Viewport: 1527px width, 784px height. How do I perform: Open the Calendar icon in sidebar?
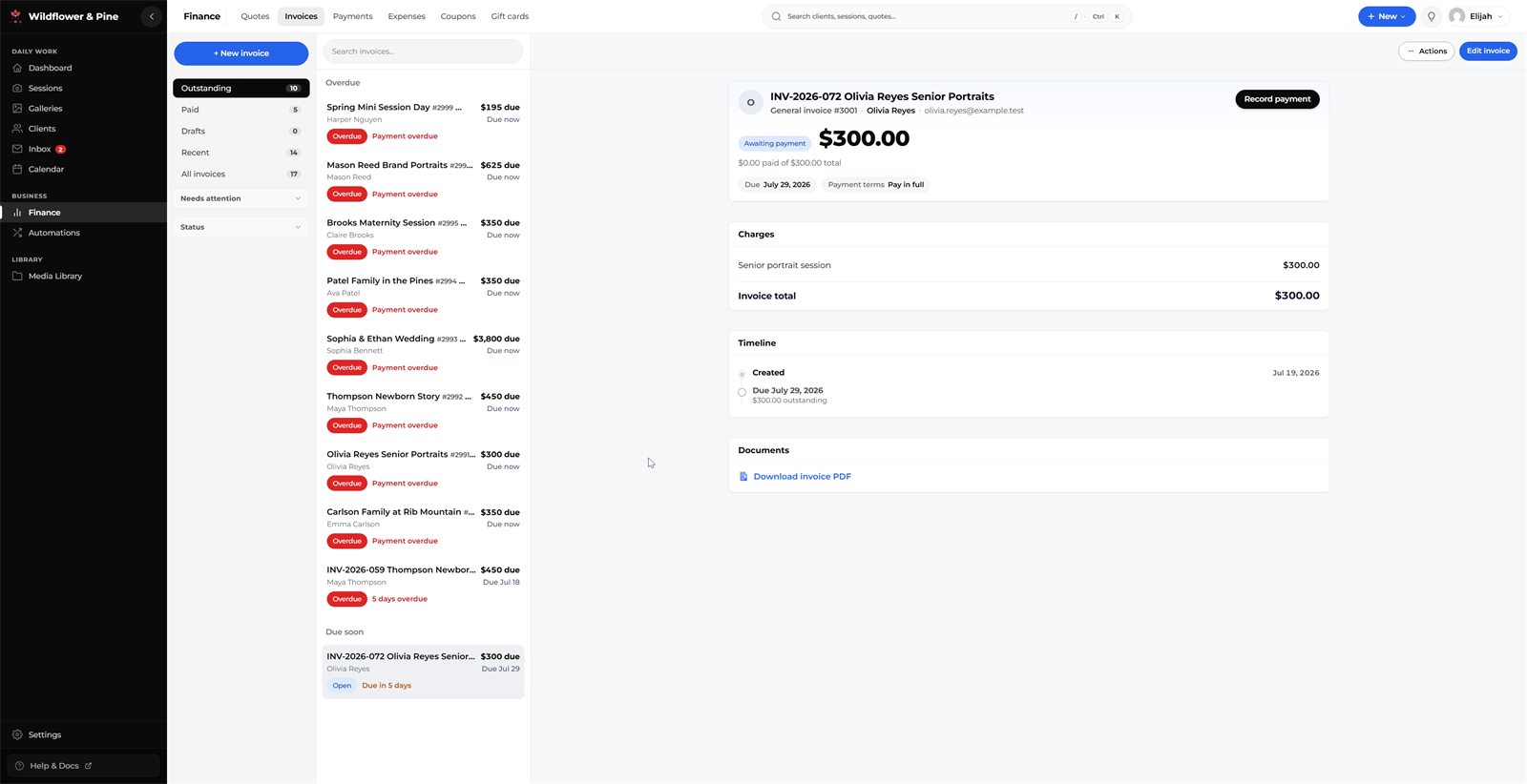click(17, 169)
